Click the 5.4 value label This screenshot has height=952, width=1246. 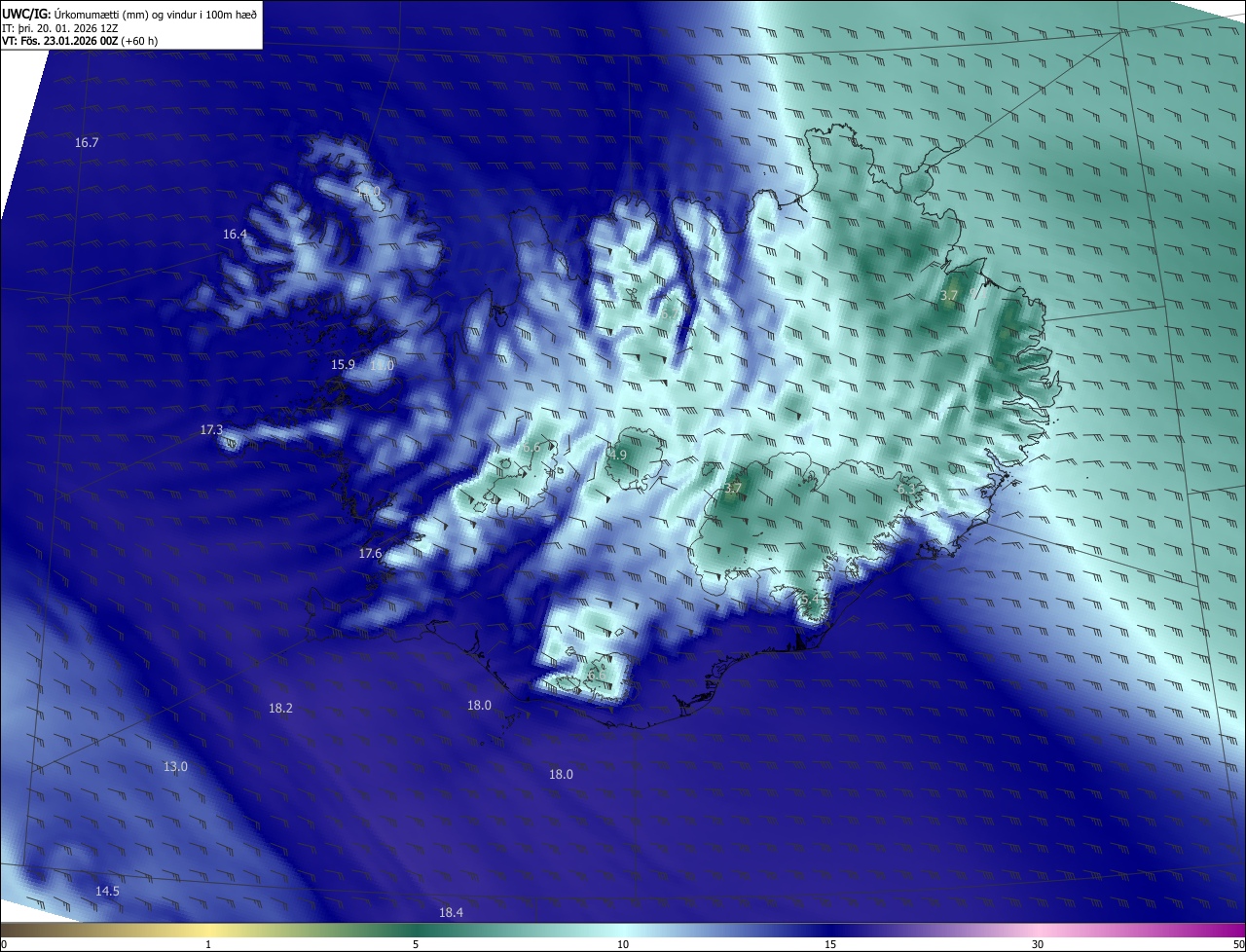810,601
